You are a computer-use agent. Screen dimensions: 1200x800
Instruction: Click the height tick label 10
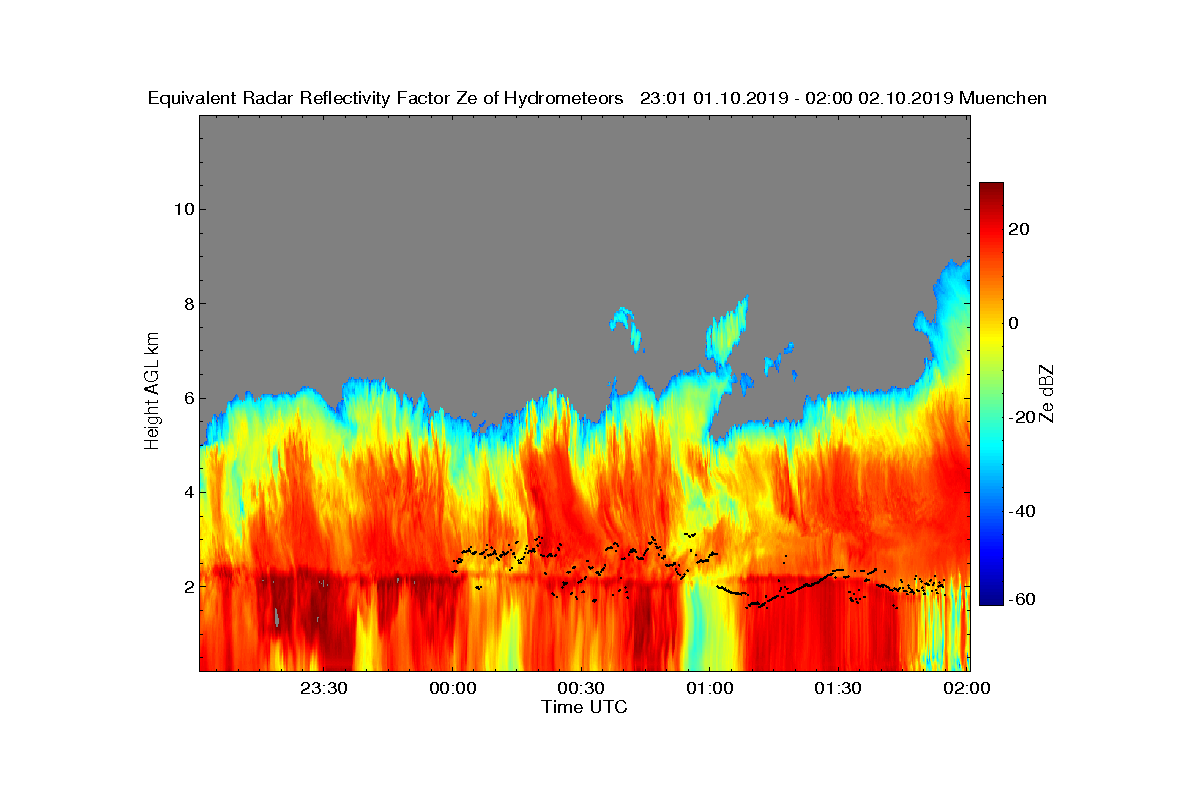click(x=182, y=210)
